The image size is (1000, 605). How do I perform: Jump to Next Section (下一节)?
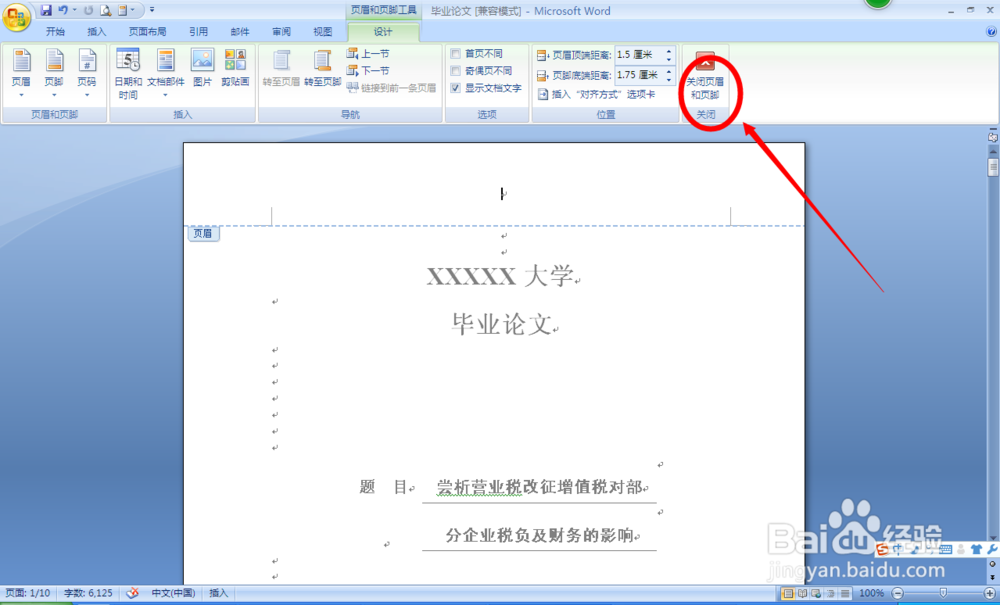pyautogui.click(x=368, y=70)
